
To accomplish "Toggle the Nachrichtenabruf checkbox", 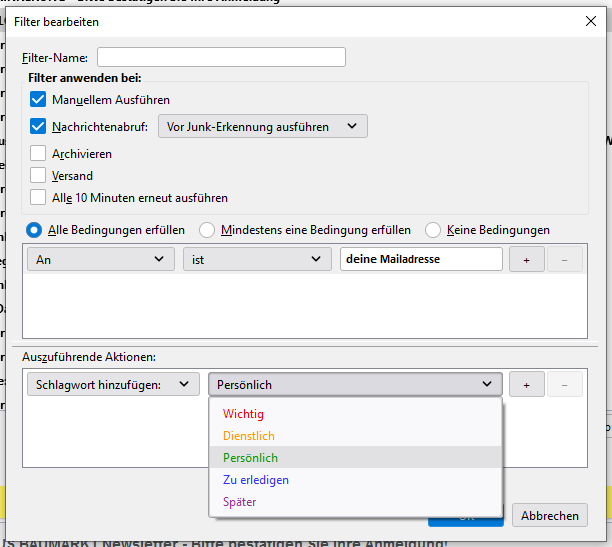I will click(38, 127).
